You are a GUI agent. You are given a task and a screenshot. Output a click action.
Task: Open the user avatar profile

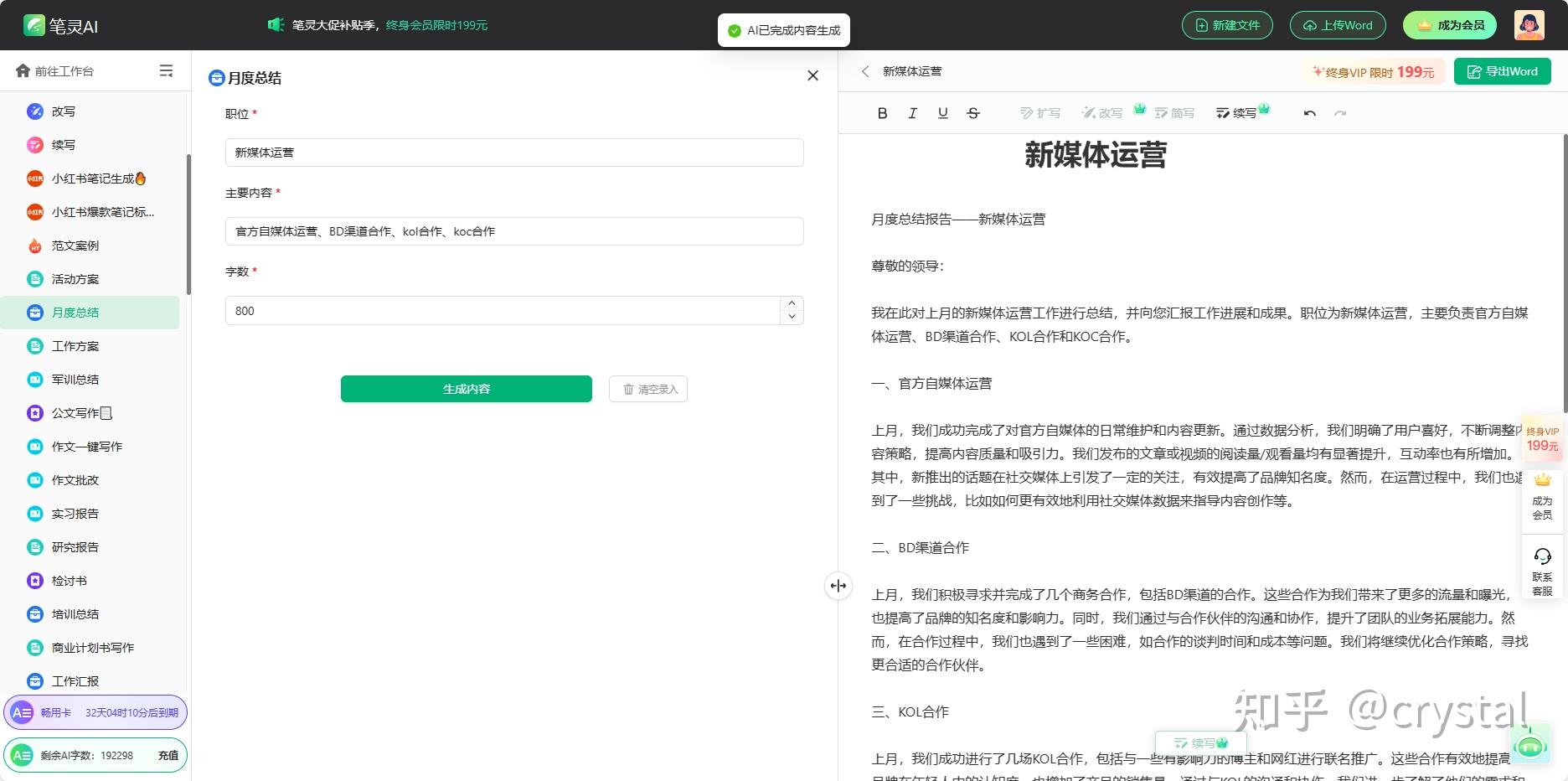[x=1529, y=25]
